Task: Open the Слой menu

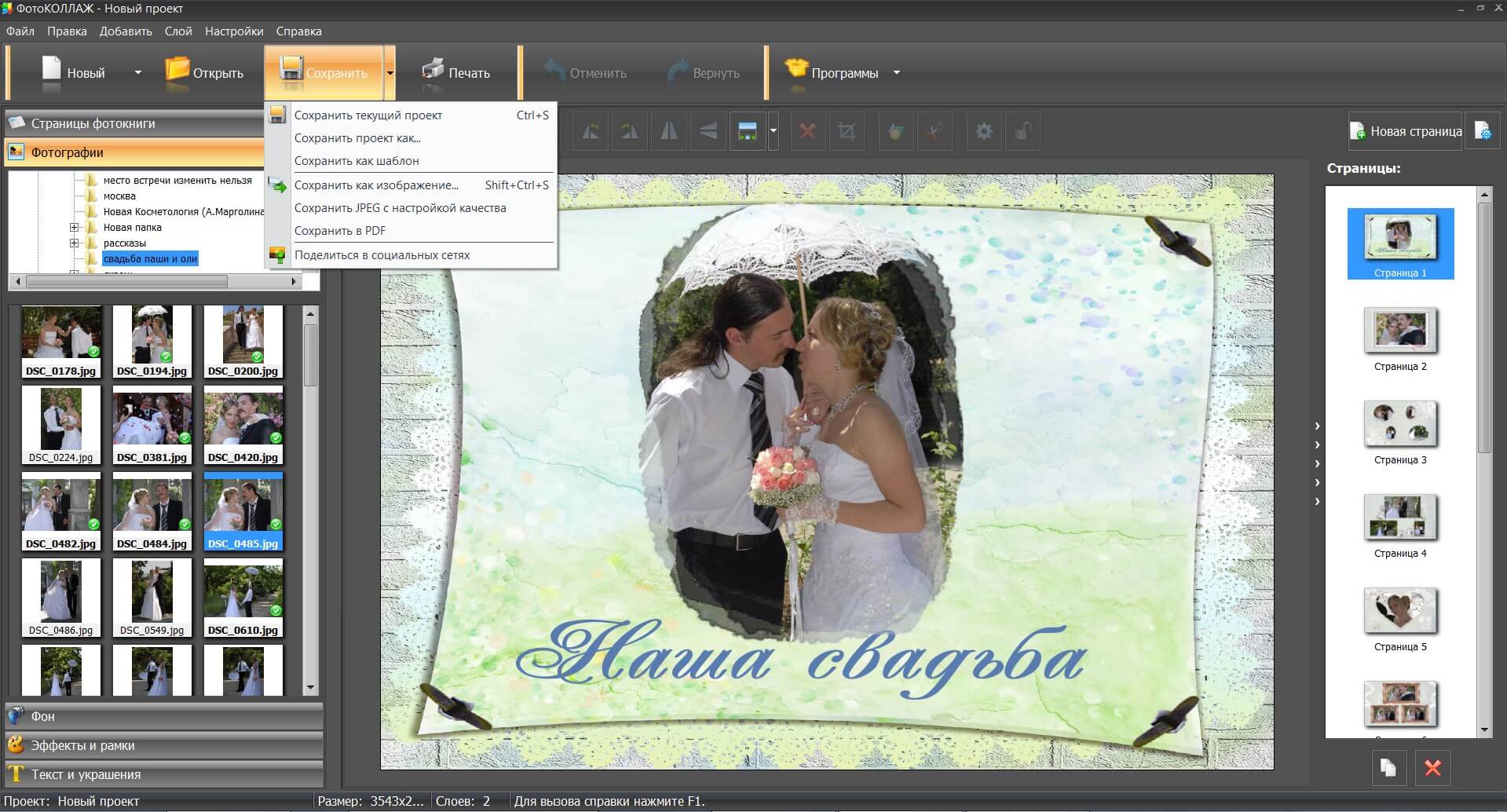Action: pyautogui.click(x=178, y=31)
